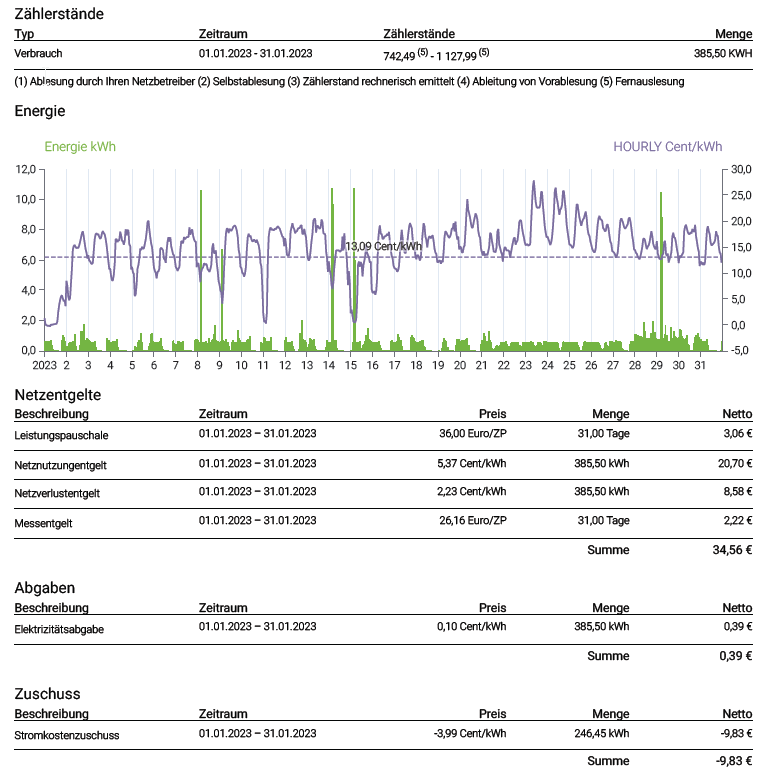Click the 3,06 € Leistungspauschale amount

[738, 433]
